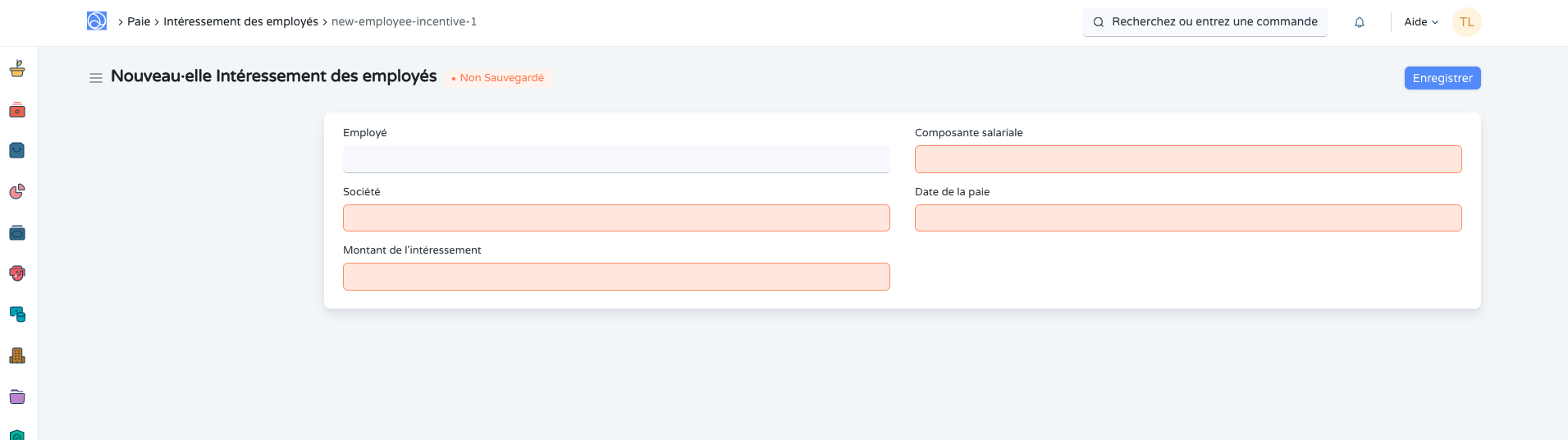
Task: Open the notifications bell
Action: pos(1360,22)
